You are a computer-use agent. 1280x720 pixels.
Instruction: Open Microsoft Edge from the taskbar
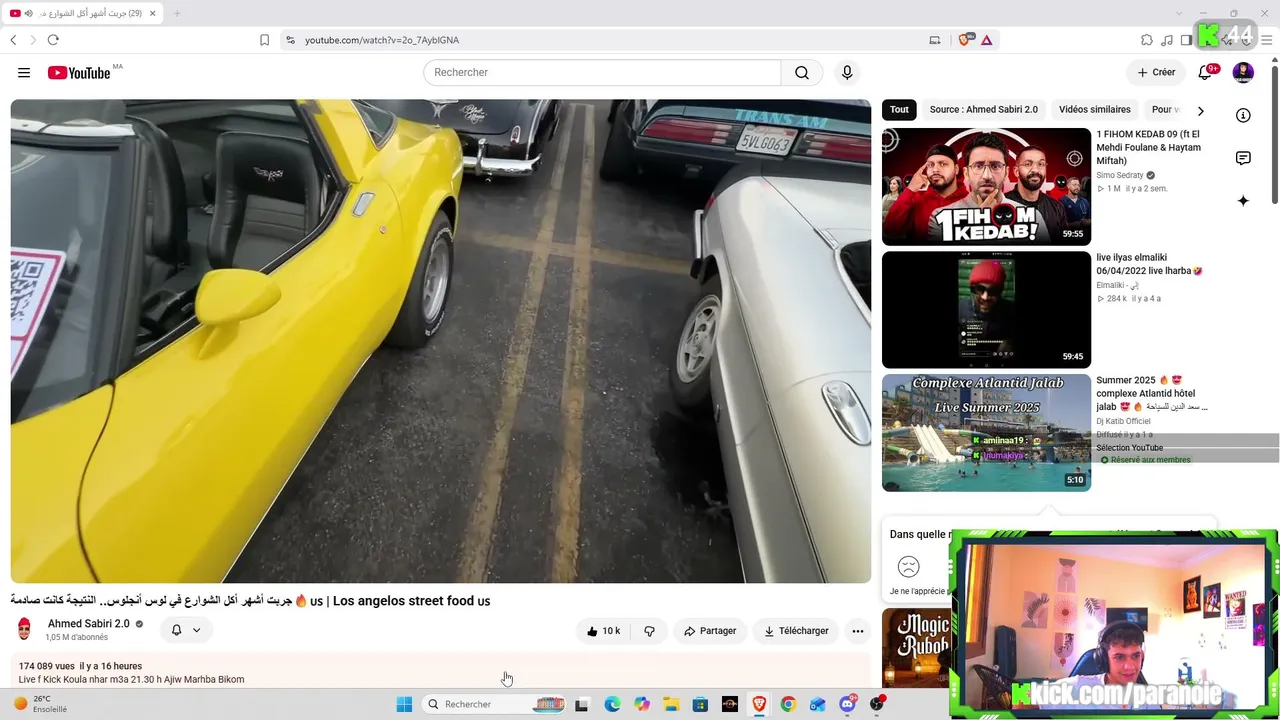coord(612,704)
